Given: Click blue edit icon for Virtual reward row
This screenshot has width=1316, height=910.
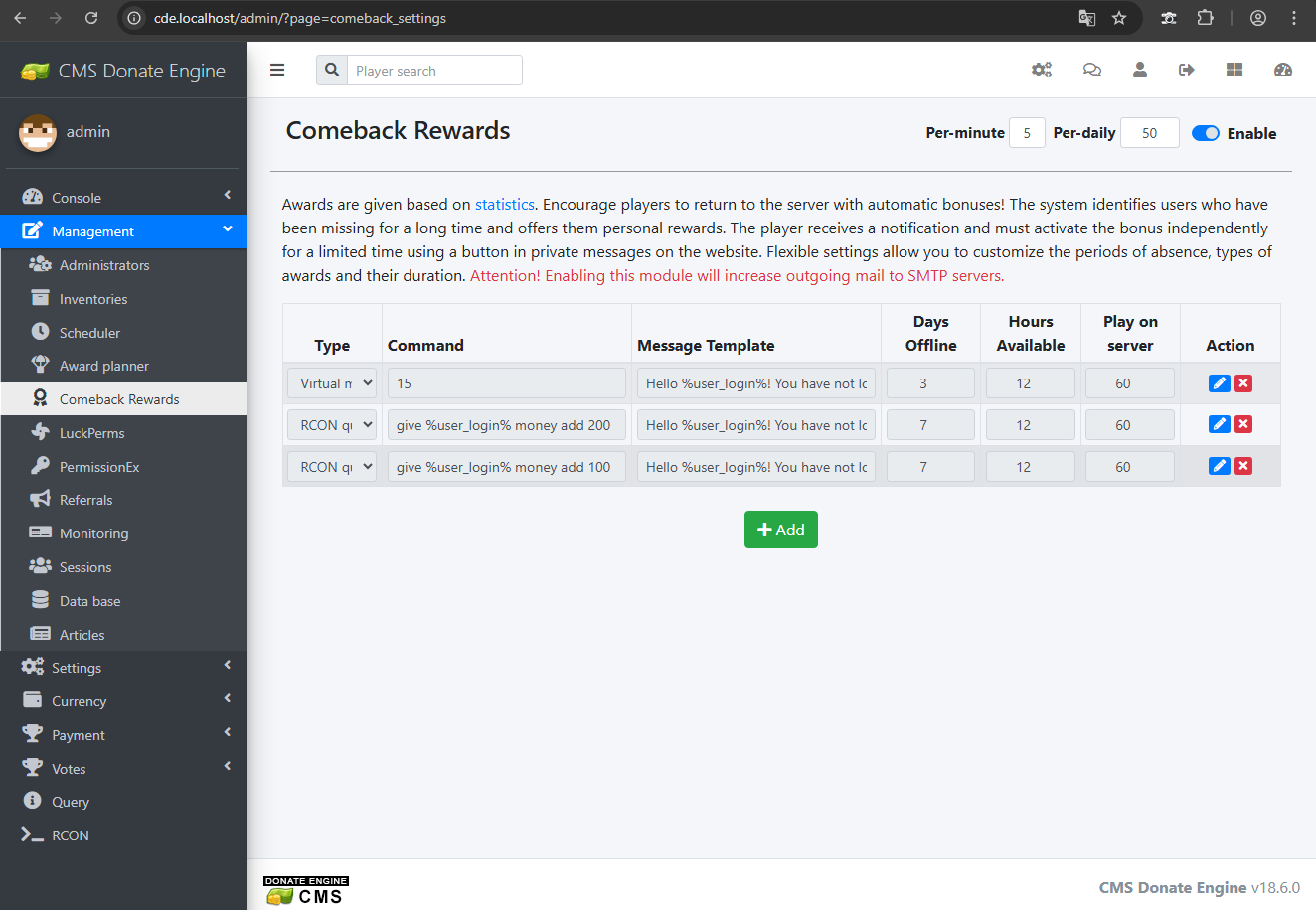Looking at the screenshot, I should pos(1219,383).
